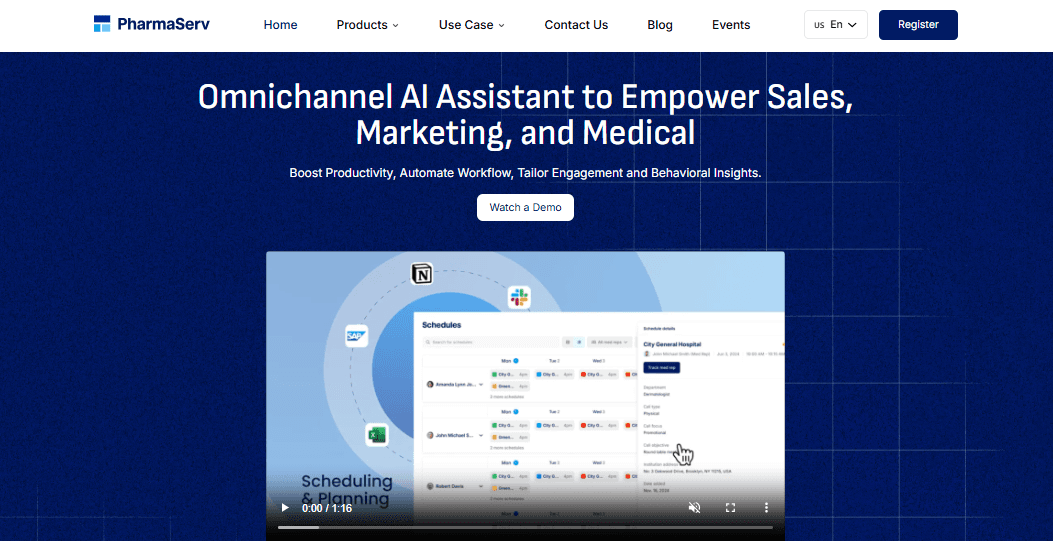Viewport: 1053px width, 541px height.
Task: Click the PharmaServ logo
Action: coord(152,24)
